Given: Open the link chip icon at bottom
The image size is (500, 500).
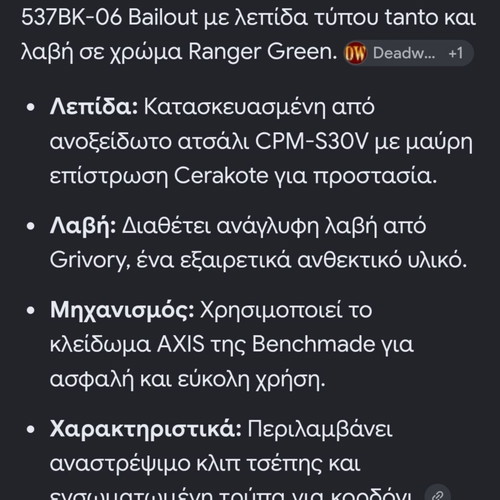Looking at the screenshot, I should [439, 494].
